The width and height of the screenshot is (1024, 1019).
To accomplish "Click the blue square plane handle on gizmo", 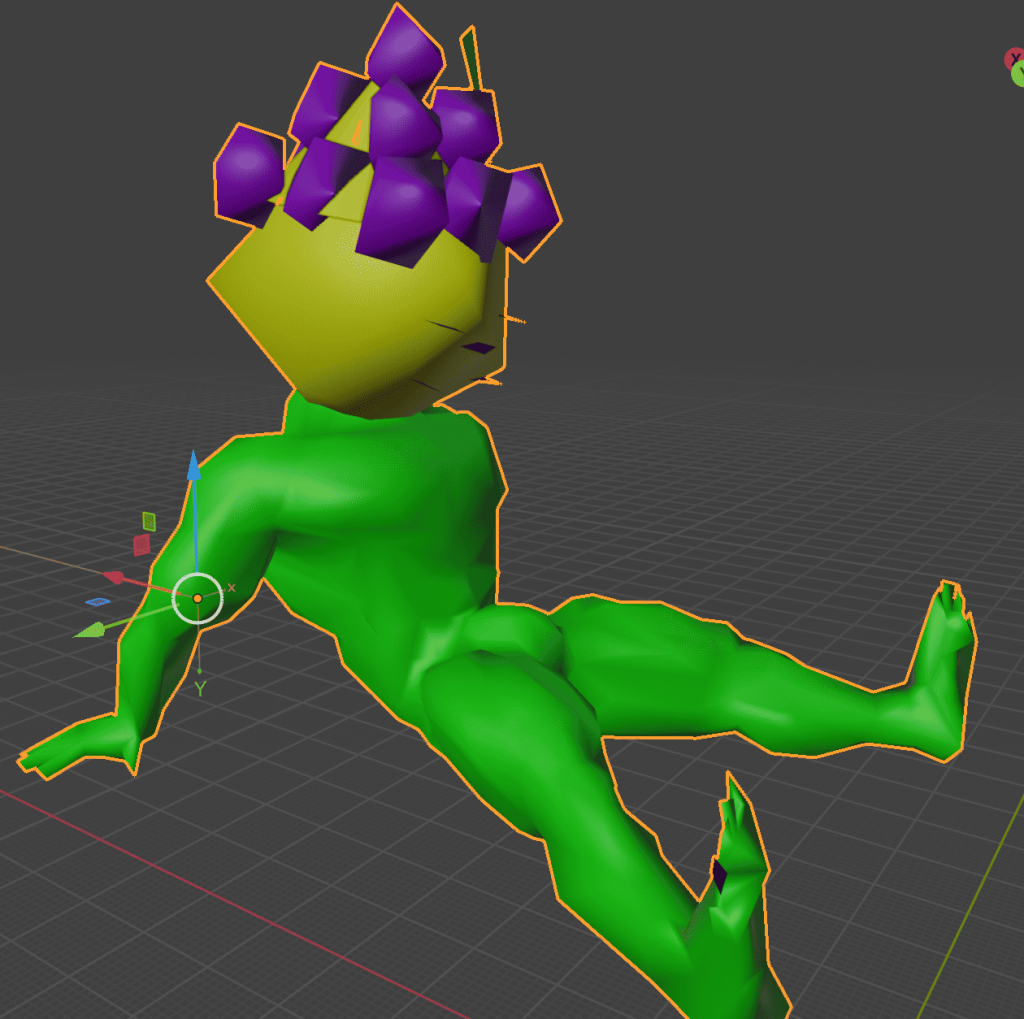I will click(98, 602).
